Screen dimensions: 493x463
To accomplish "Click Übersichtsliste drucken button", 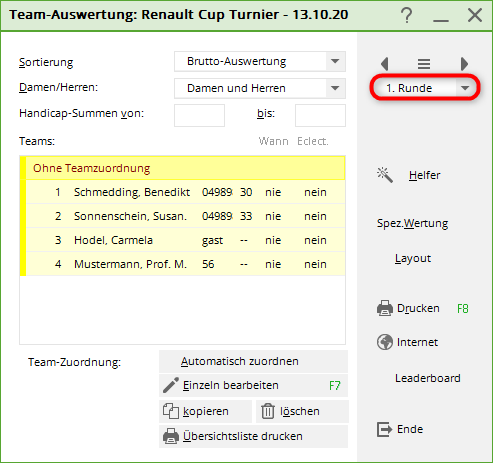I will [253, 436].
